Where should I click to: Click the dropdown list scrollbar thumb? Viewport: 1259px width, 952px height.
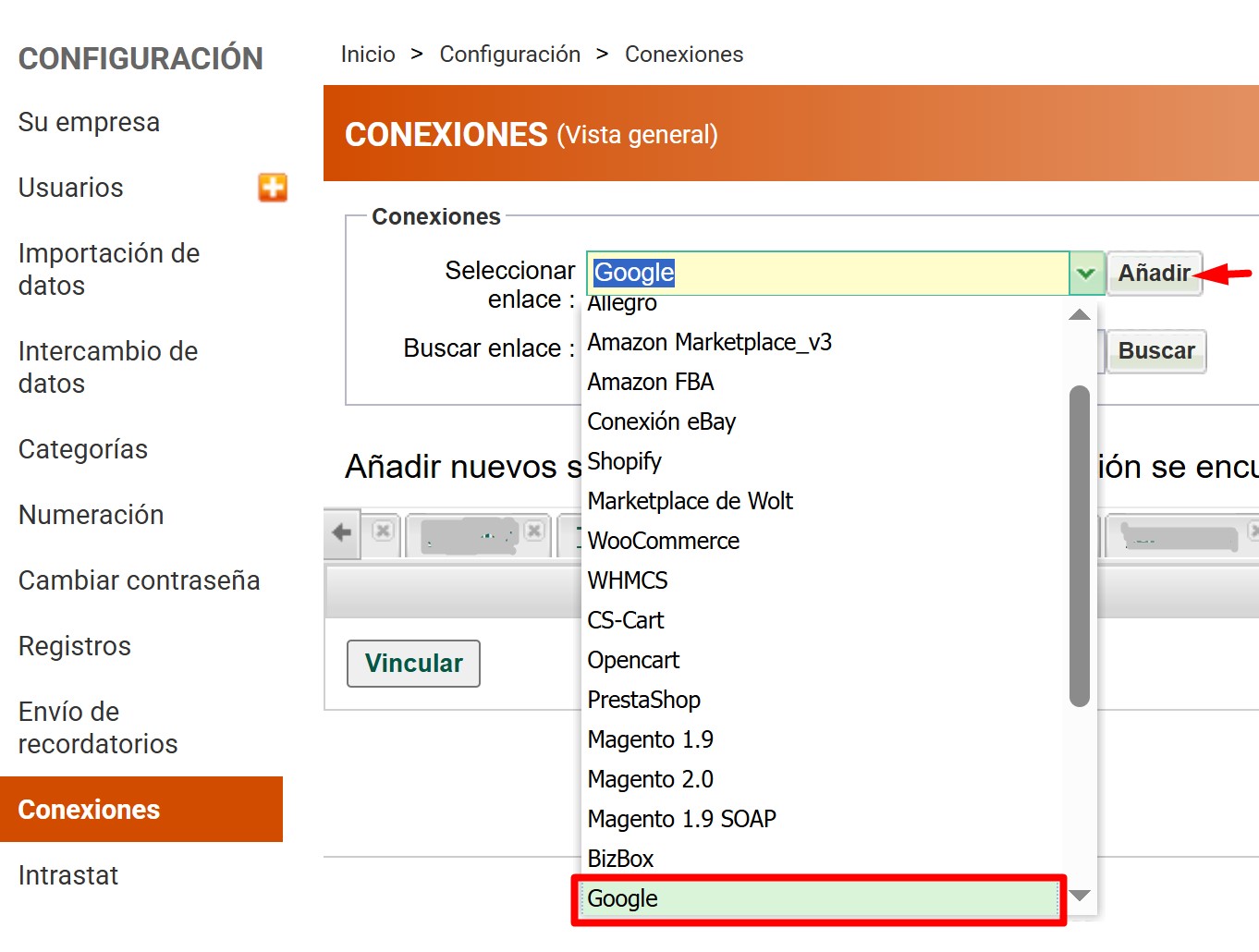point(1079,546)
